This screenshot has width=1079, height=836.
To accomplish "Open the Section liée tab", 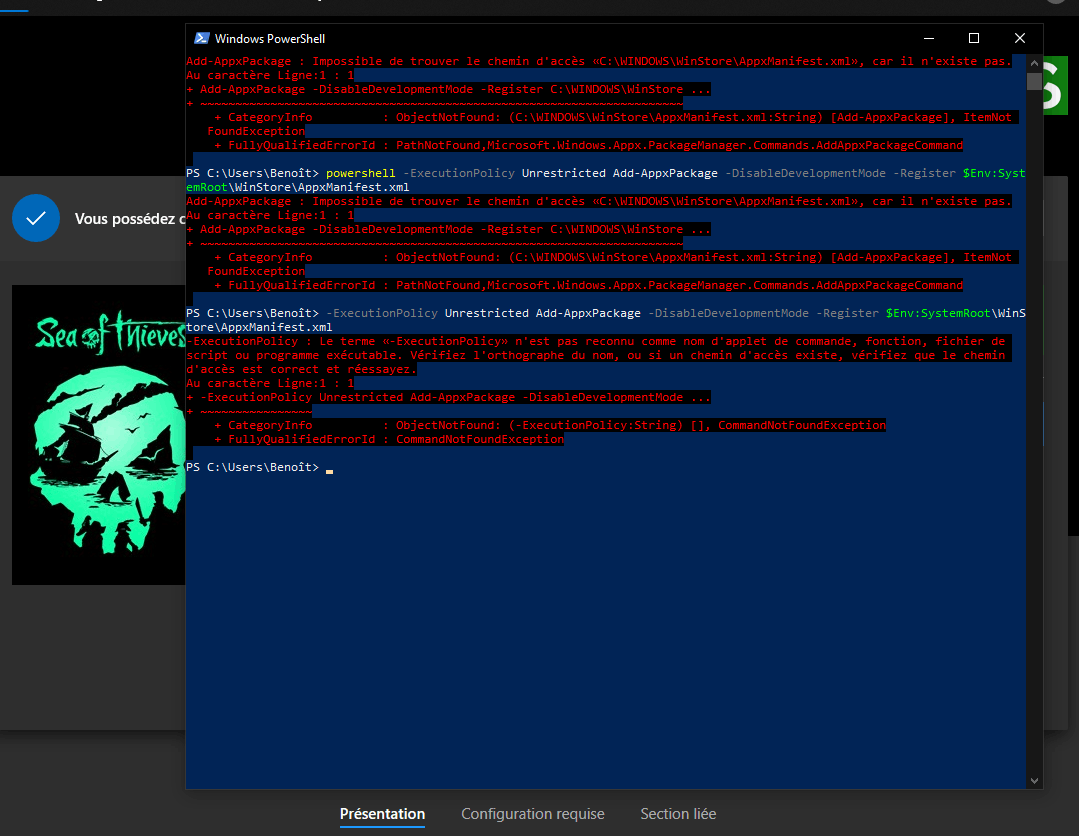I will point(679,814).
